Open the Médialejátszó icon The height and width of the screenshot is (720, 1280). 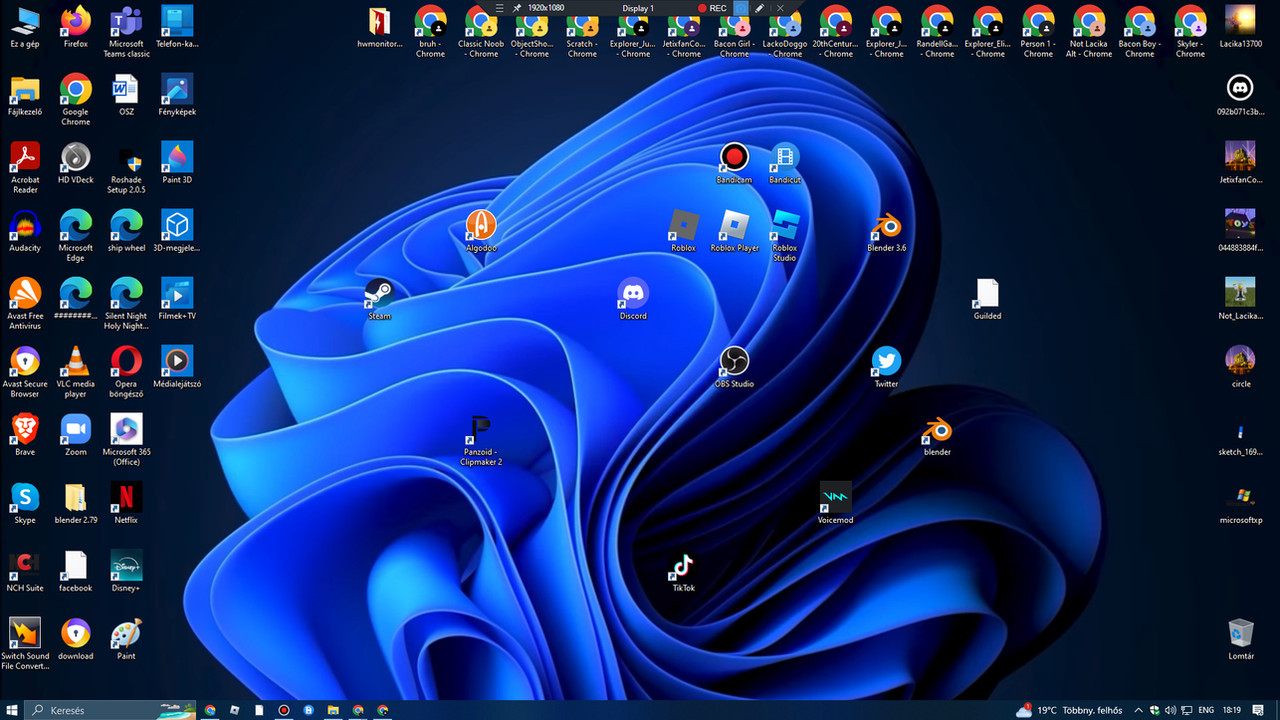(x=177, y=367)
